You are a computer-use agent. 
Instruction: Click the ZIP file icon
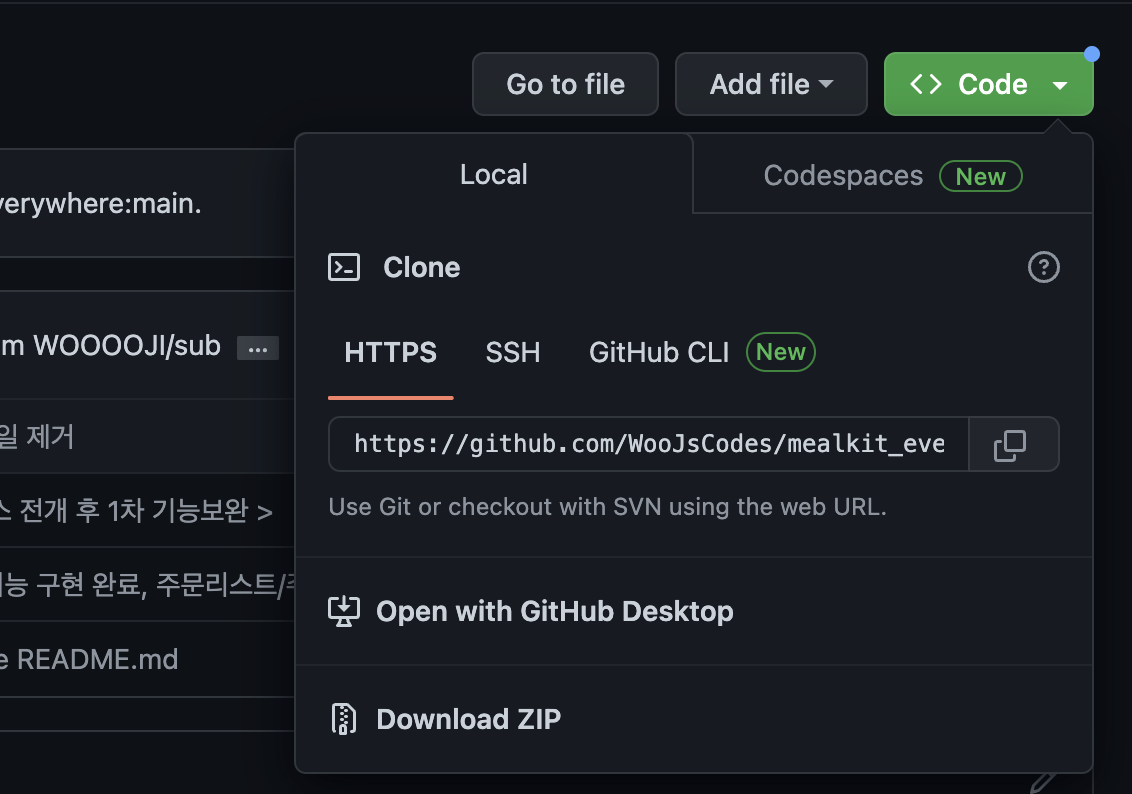point(344,719)
